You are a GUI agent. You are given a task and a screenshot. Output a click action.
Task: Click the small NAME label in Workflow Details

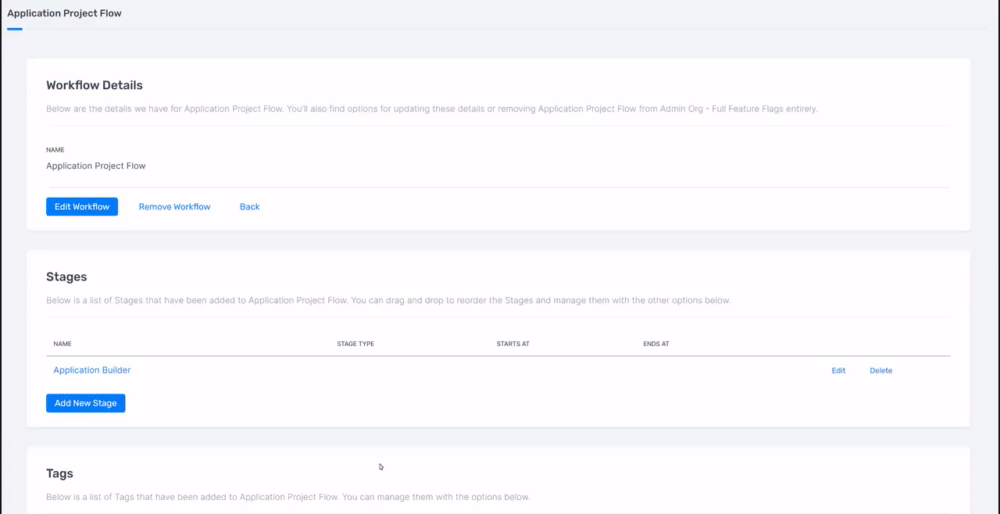click(55, 150)
